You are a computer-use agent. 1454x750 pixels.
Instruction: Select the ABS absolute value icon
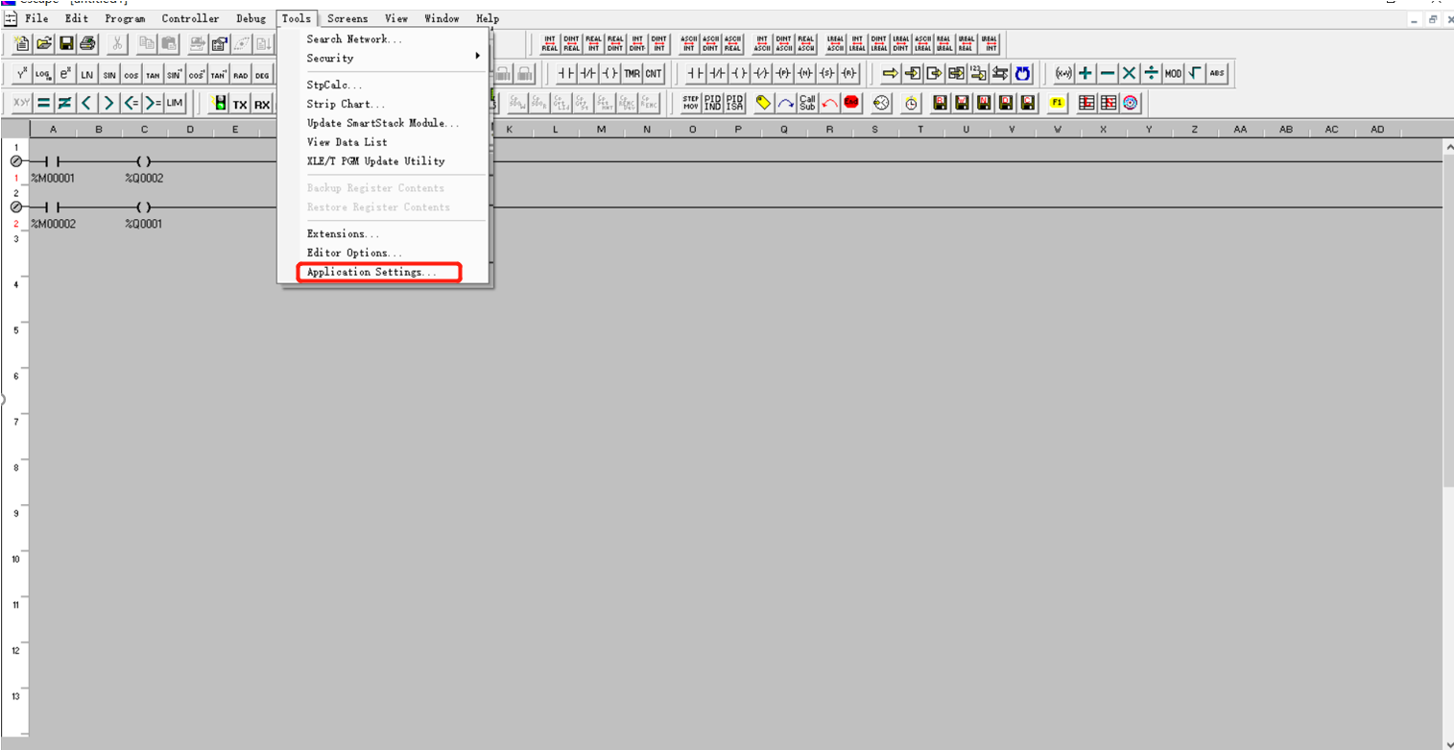pyautogui.click(x=1217, y=74)
